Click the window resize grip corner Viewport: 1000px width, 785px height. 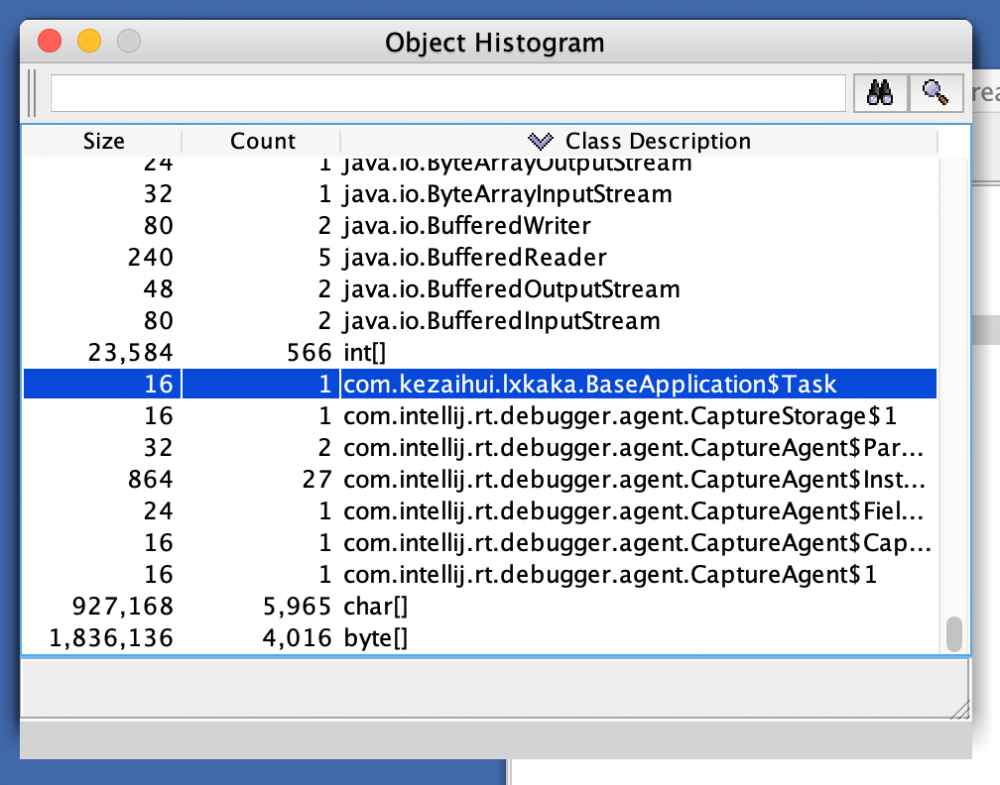coord(960,709)
